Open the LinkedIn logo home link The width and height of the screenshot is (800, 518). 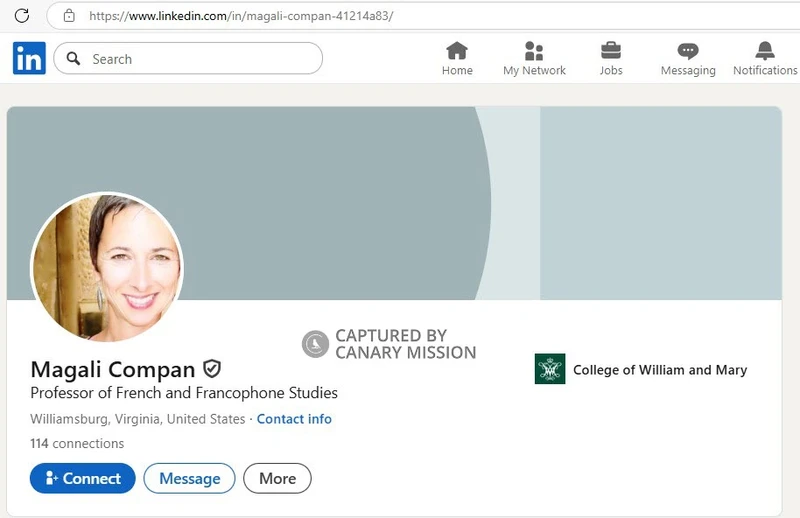29,58
